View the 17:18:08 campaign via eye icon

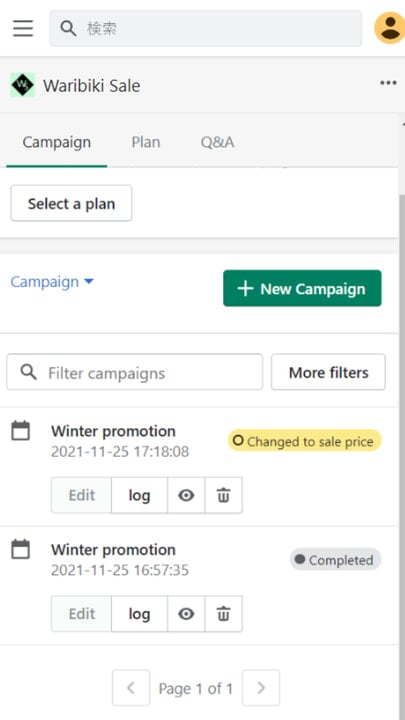(186, 495)
